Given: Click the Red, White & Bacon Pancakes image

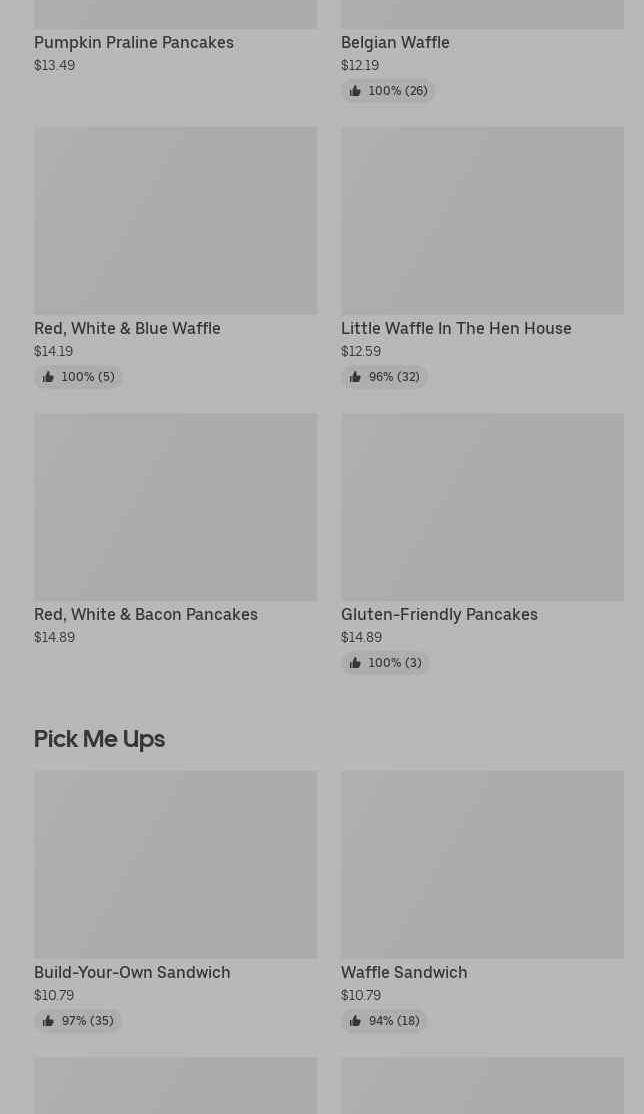Looking at the screenshot, I should (175, 507).
